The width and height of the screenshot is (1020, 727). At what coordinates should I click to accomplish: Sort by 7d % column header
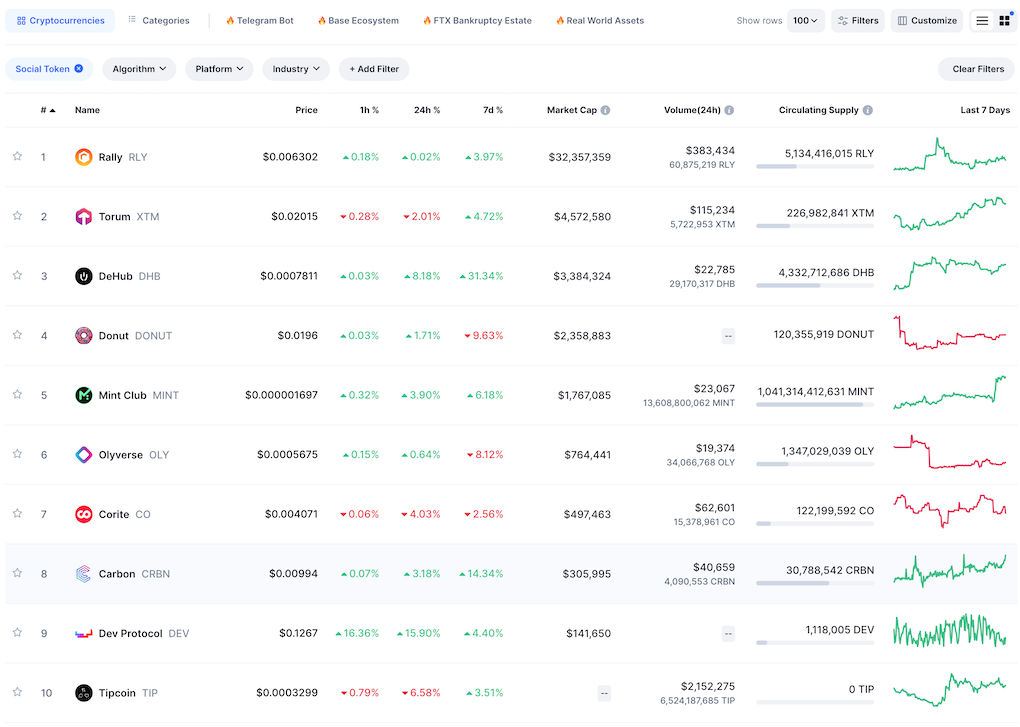[x=493, y=110]
